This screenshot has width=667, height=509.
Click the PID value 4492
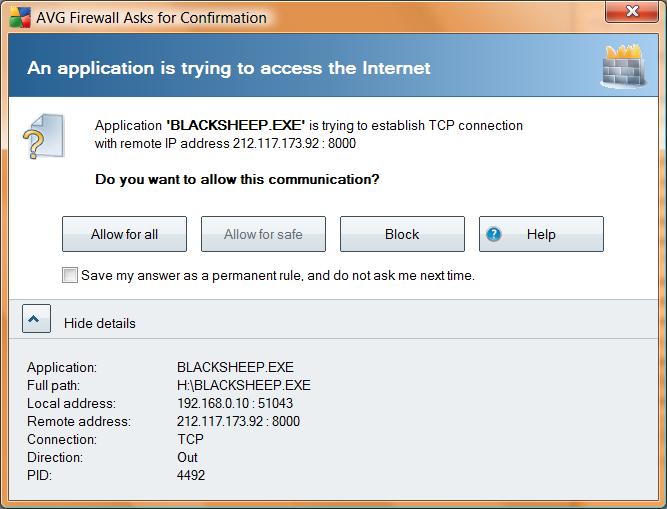191,475
